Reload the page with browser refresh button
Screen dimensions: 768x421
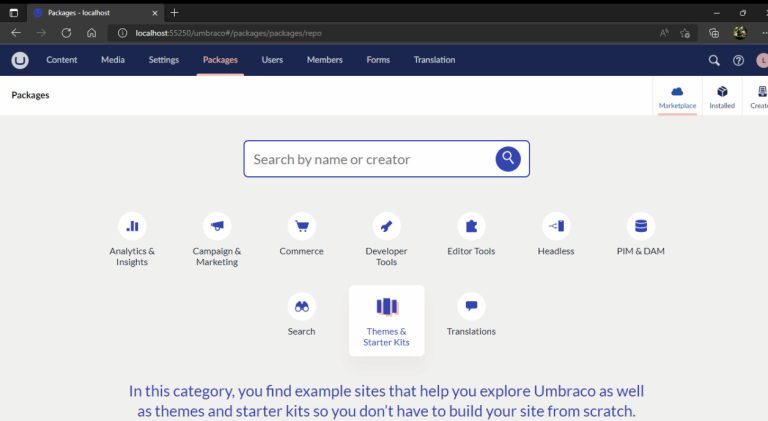coord(66,33)
